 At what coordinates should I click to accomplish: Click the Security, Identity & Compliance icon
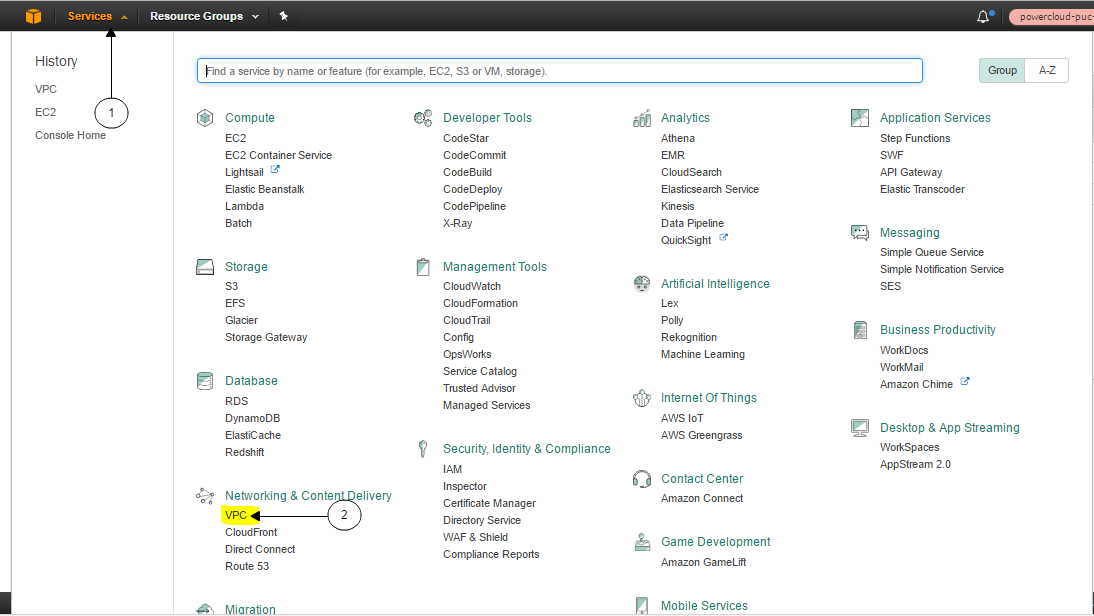point(423,449)
